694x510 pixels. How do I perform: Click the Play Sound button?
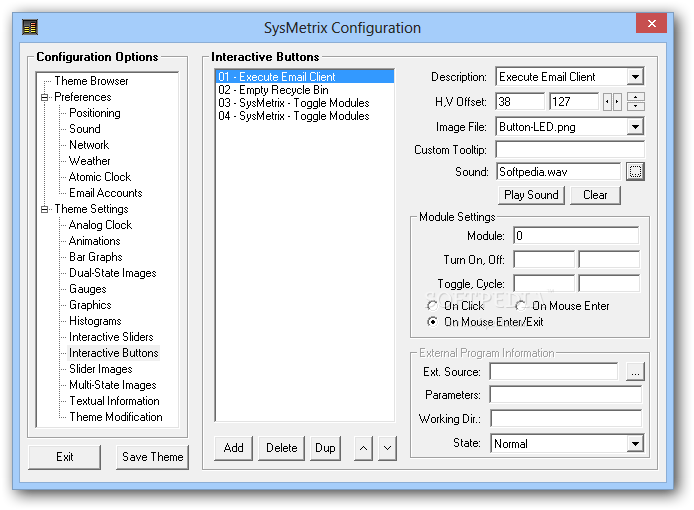(531, 195)
